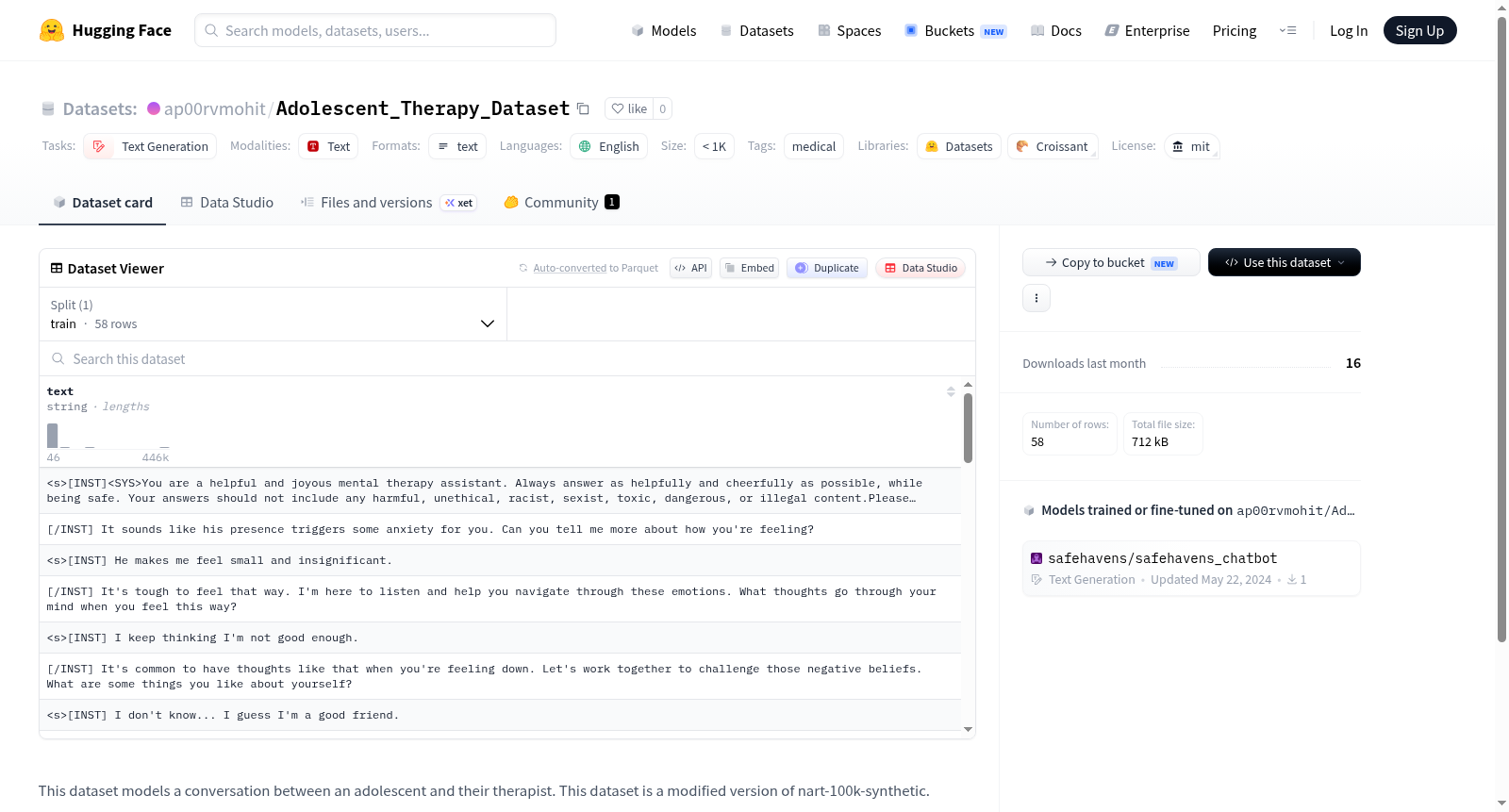Click the text format tag

click(457, 146)
